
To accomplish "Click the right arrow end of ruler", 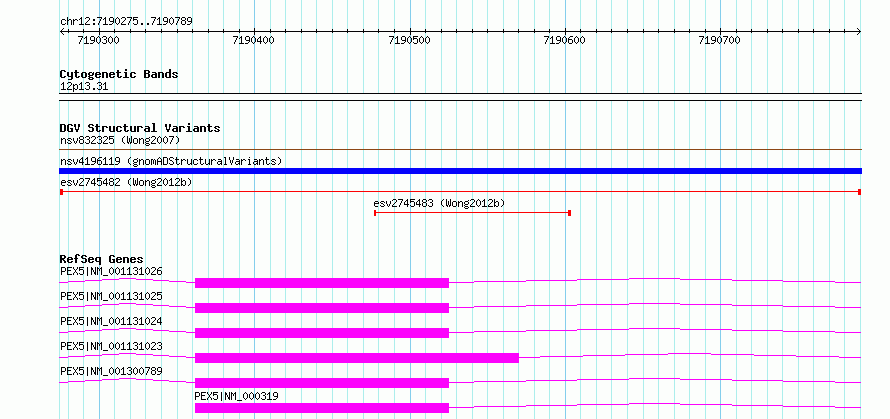I will (x=859, y=31).
